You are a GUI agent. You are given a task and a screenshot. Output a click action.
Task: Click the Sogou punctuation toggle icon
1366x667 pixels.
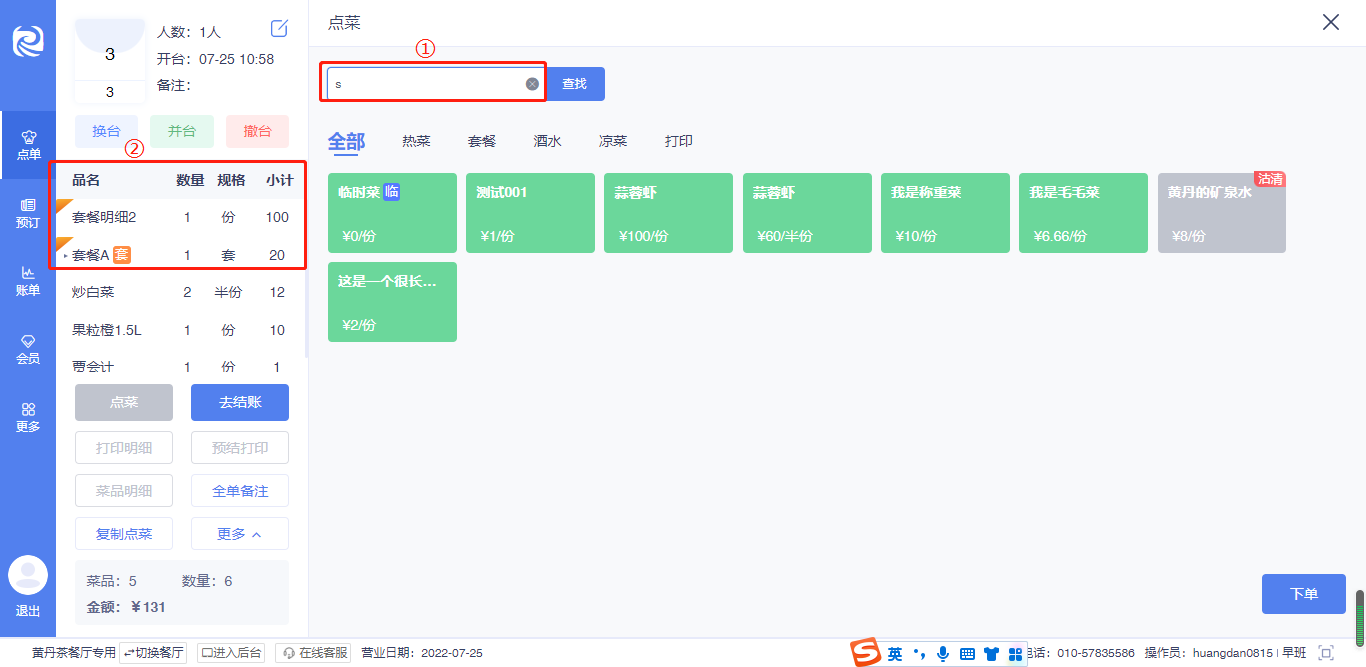[919, 654]
